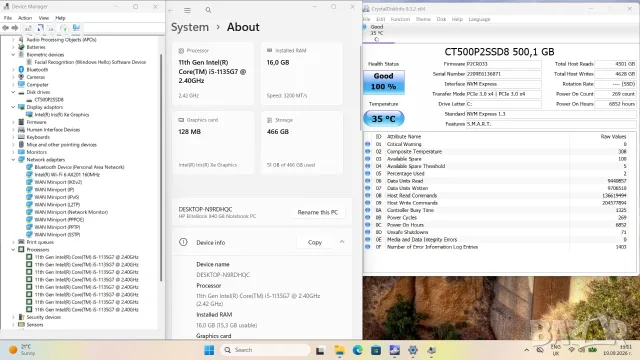Click the info icon beside Device info
Image resolution: width=640 pixels, height=360 pixels.
click(x=183, y=242)
